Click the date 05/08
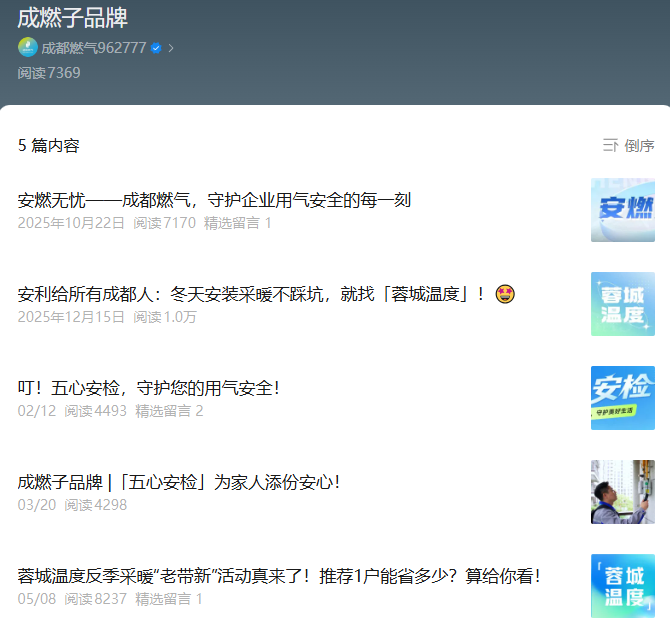The image size is (670, 633). [x=37, y=599]
